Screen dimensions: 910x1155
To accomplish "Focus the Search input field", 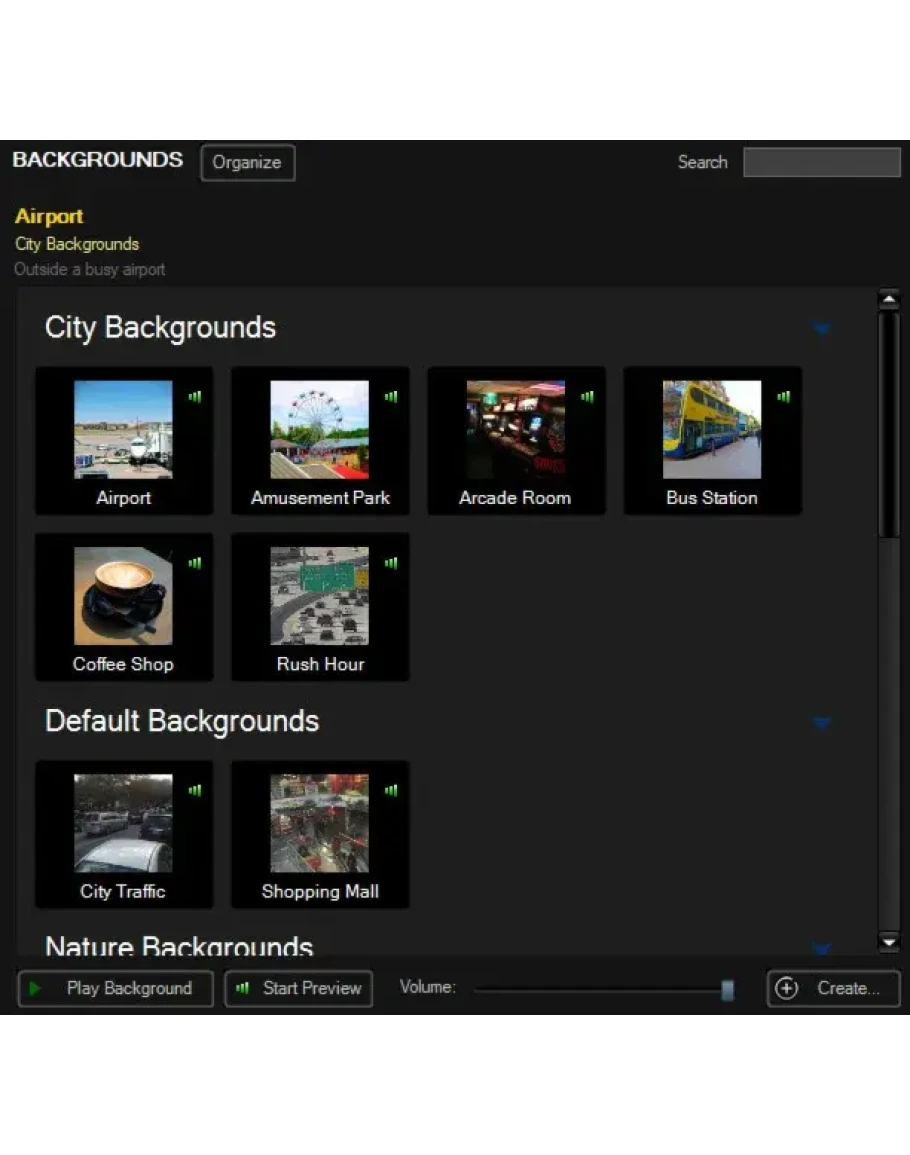I will click(x=821, y=162).
